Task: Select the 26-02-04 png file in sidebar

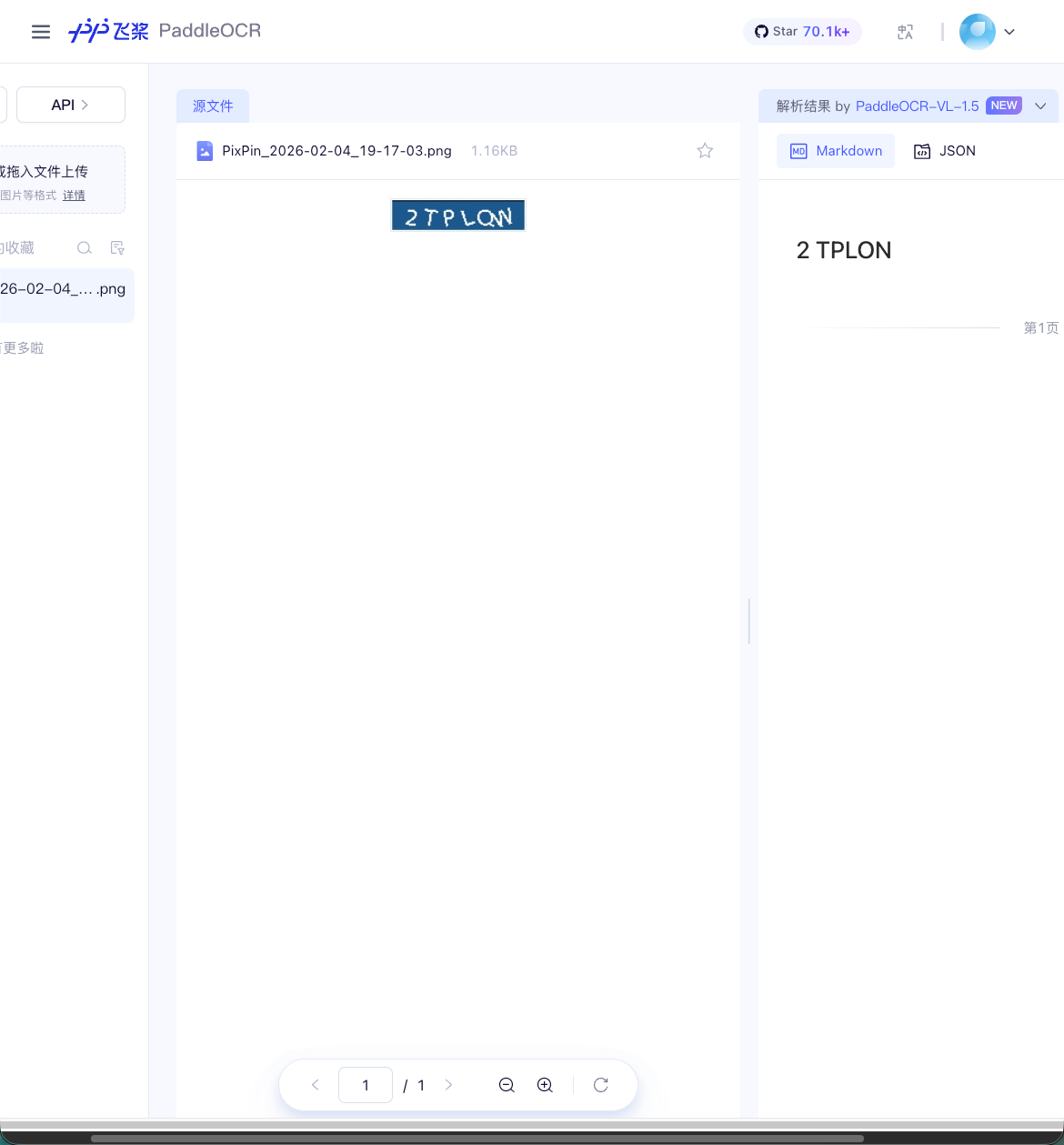Action: [x=65, y=295]
